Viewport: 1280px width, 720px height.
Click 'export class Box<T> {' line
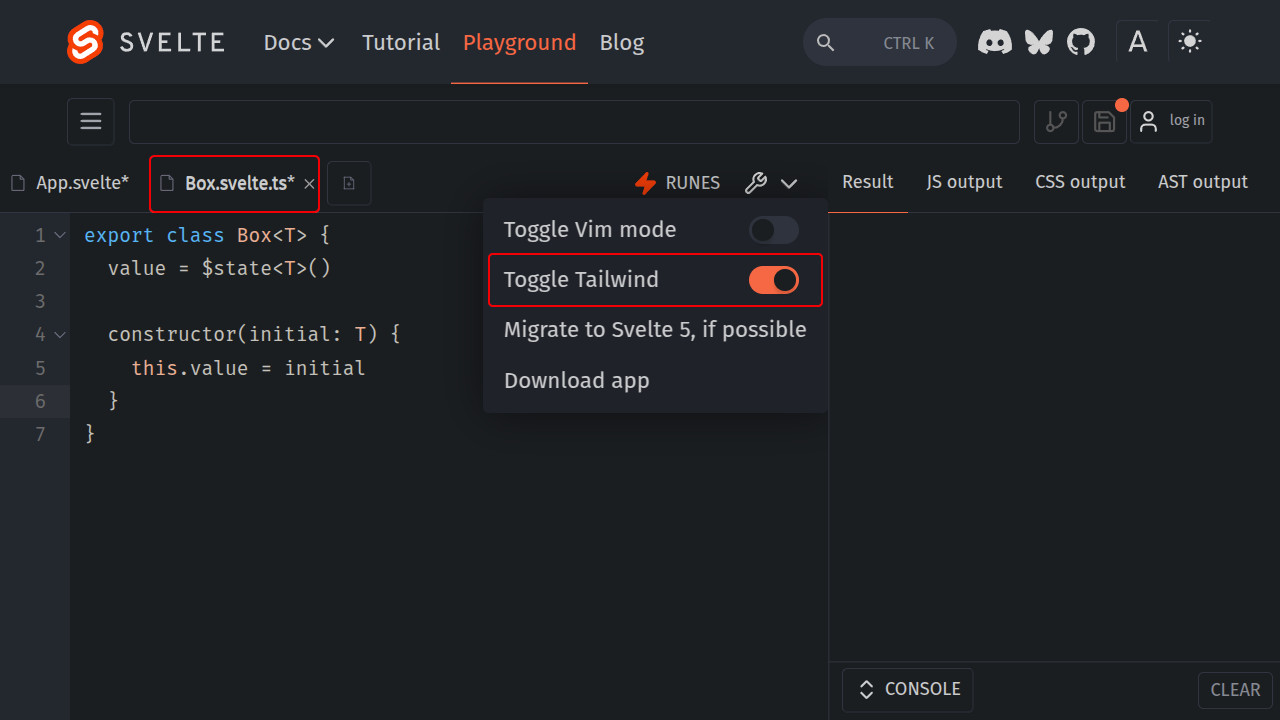pyautogui.click(x=207, y=235)
